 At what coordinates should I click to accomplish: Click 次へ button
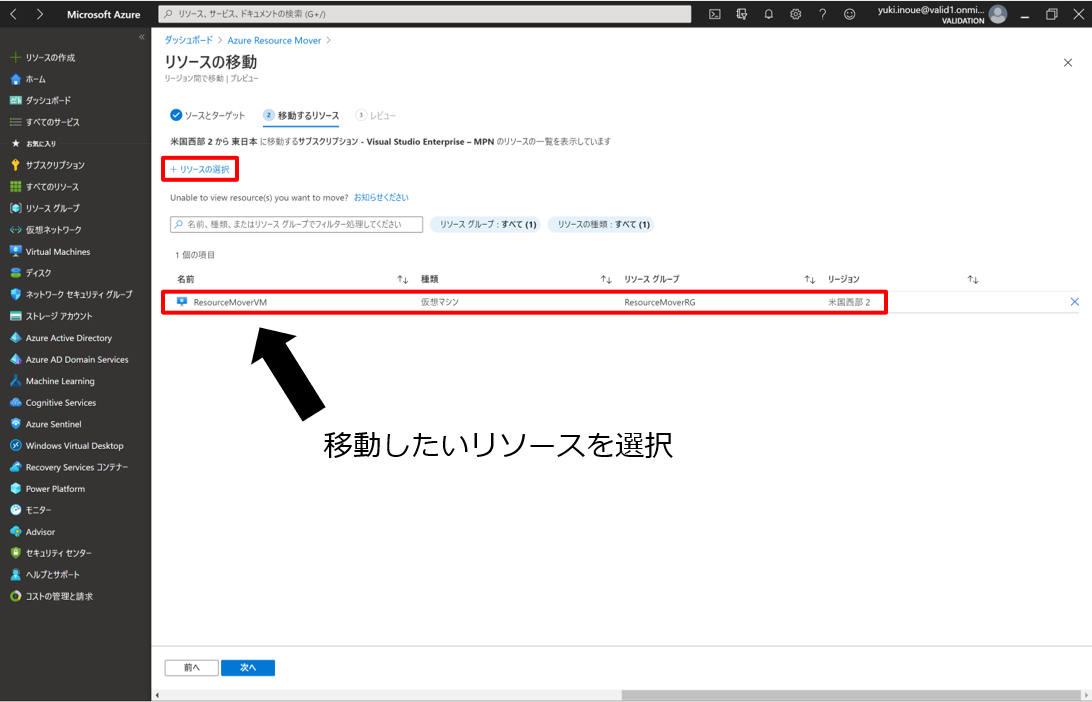click(248, 668)
